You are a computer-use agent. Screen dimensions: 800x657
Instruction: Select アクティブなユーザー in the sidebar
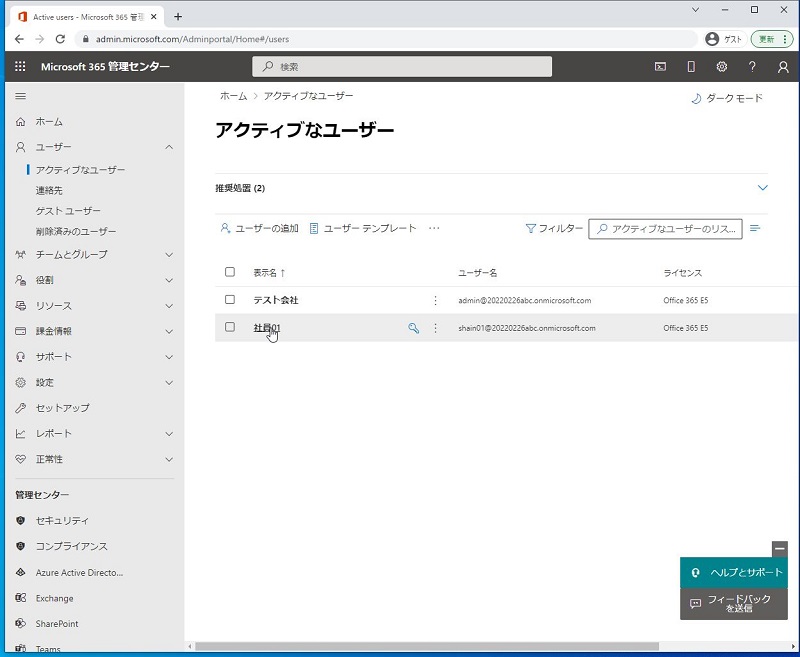[80, 170]
